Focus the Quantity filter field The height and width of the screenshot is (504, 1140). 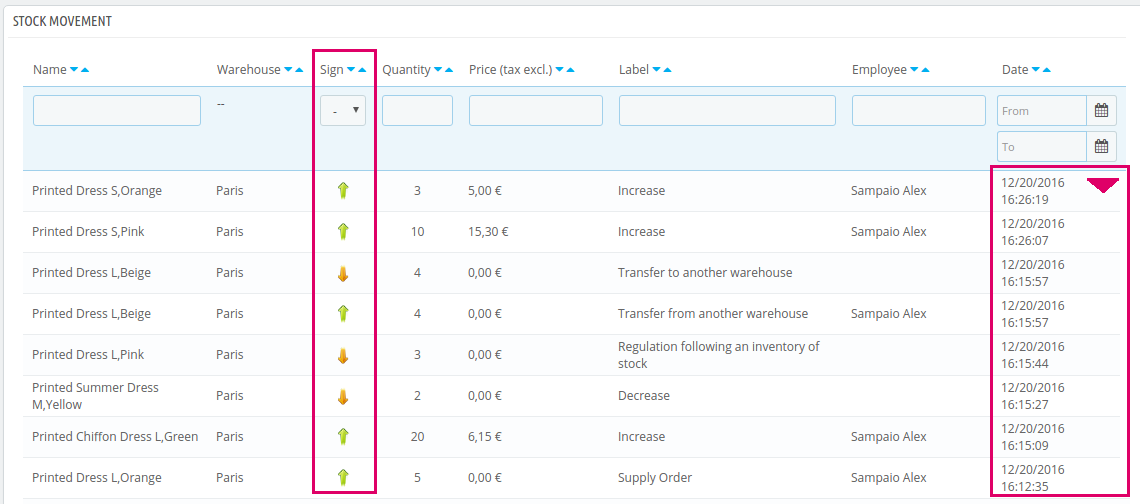tap(417, 111)
